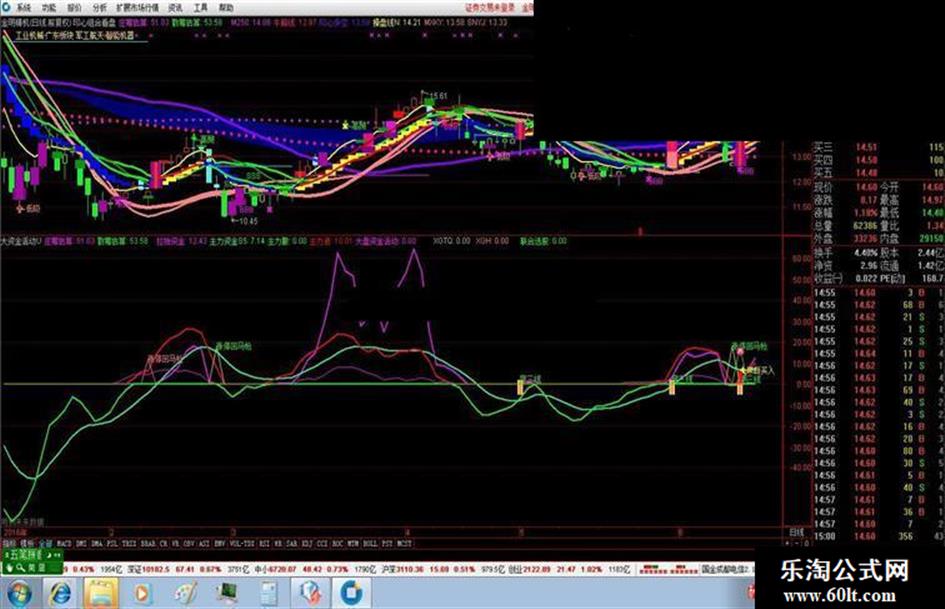Switch indicator to VOL-TDX

(242, 543)
